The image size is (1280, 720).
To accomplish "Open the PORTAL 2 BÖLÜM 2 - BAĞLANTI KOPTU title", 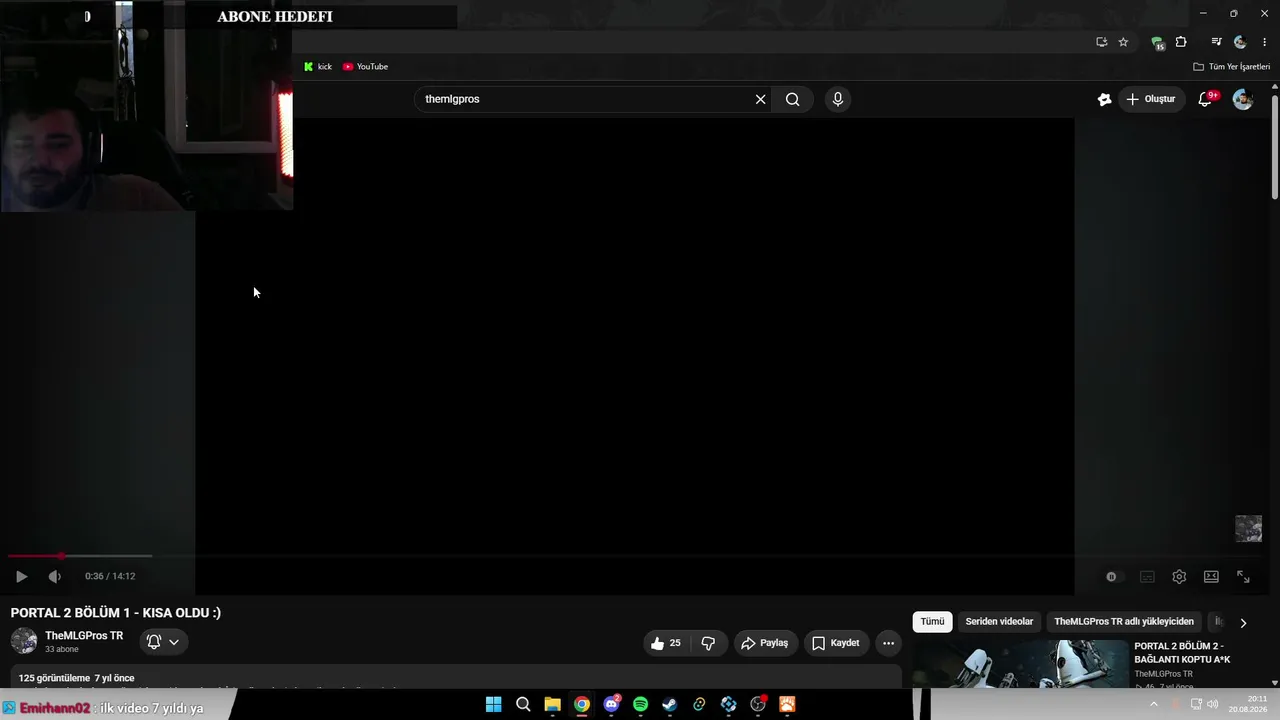I will pyautogui.click(x=1182, y=653).
